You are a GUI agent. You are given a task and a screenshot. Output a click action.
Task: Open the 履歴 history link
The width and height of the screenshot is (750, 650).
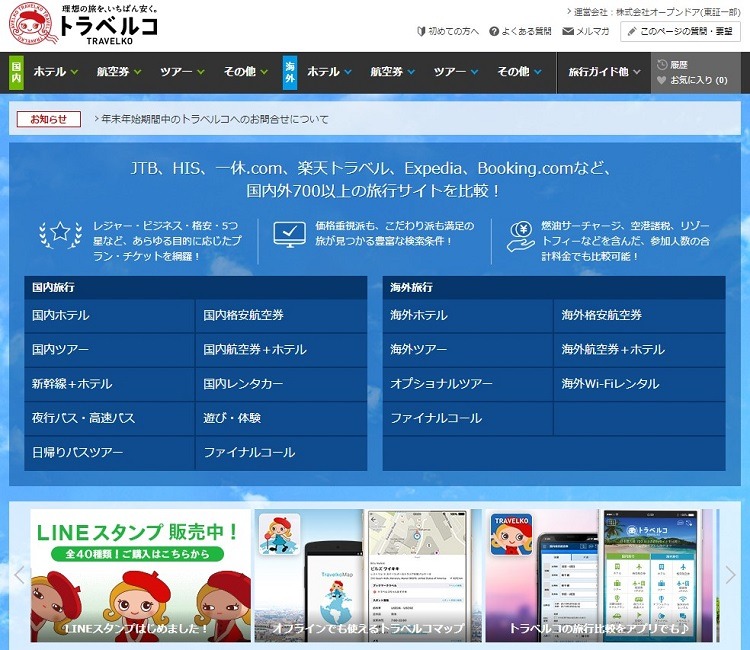(x=679, y=65)
